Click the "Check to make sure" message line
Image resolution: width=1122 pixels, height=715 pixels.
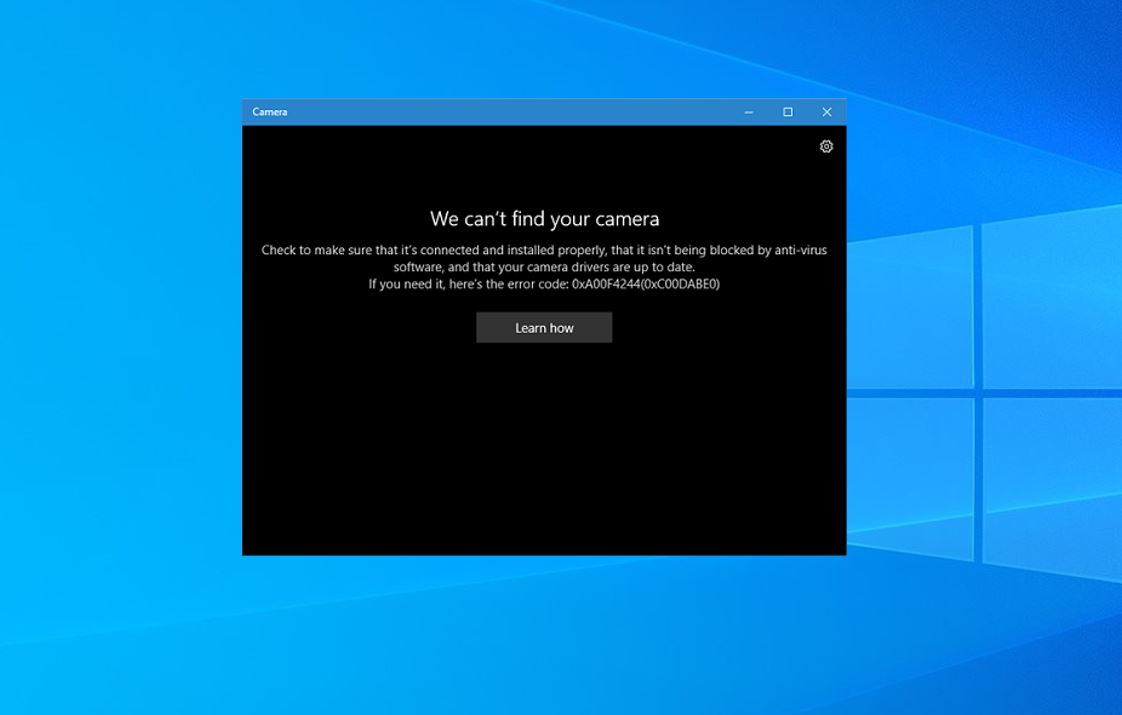tap(544, 250)
